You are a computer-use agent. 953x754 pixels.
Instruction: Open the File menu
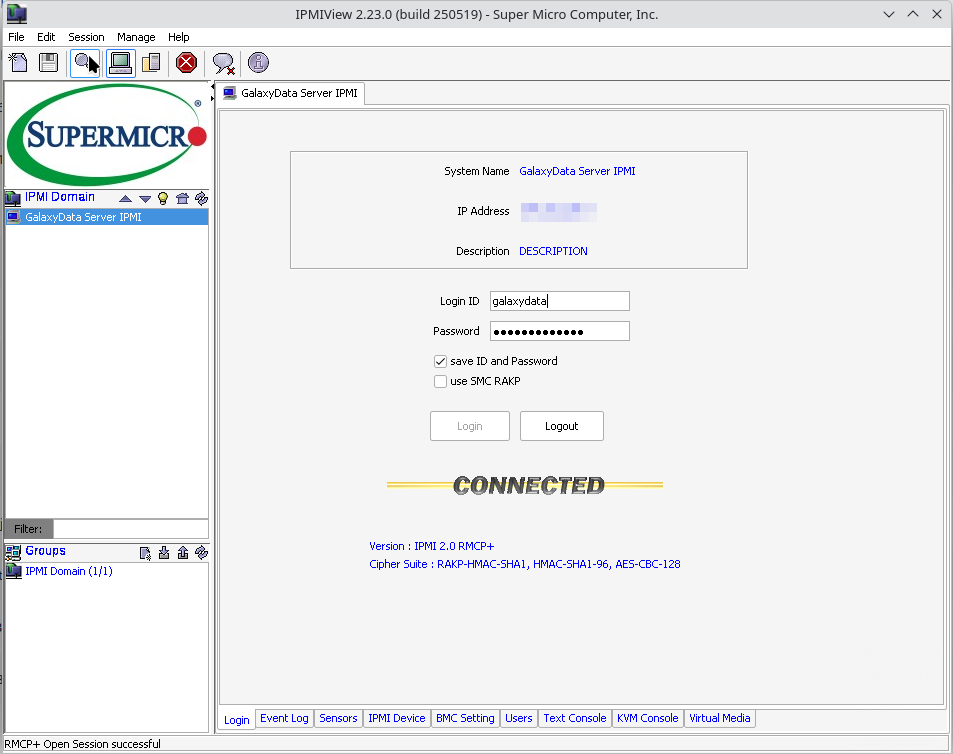pyautogui.click(x=16, y=37)
